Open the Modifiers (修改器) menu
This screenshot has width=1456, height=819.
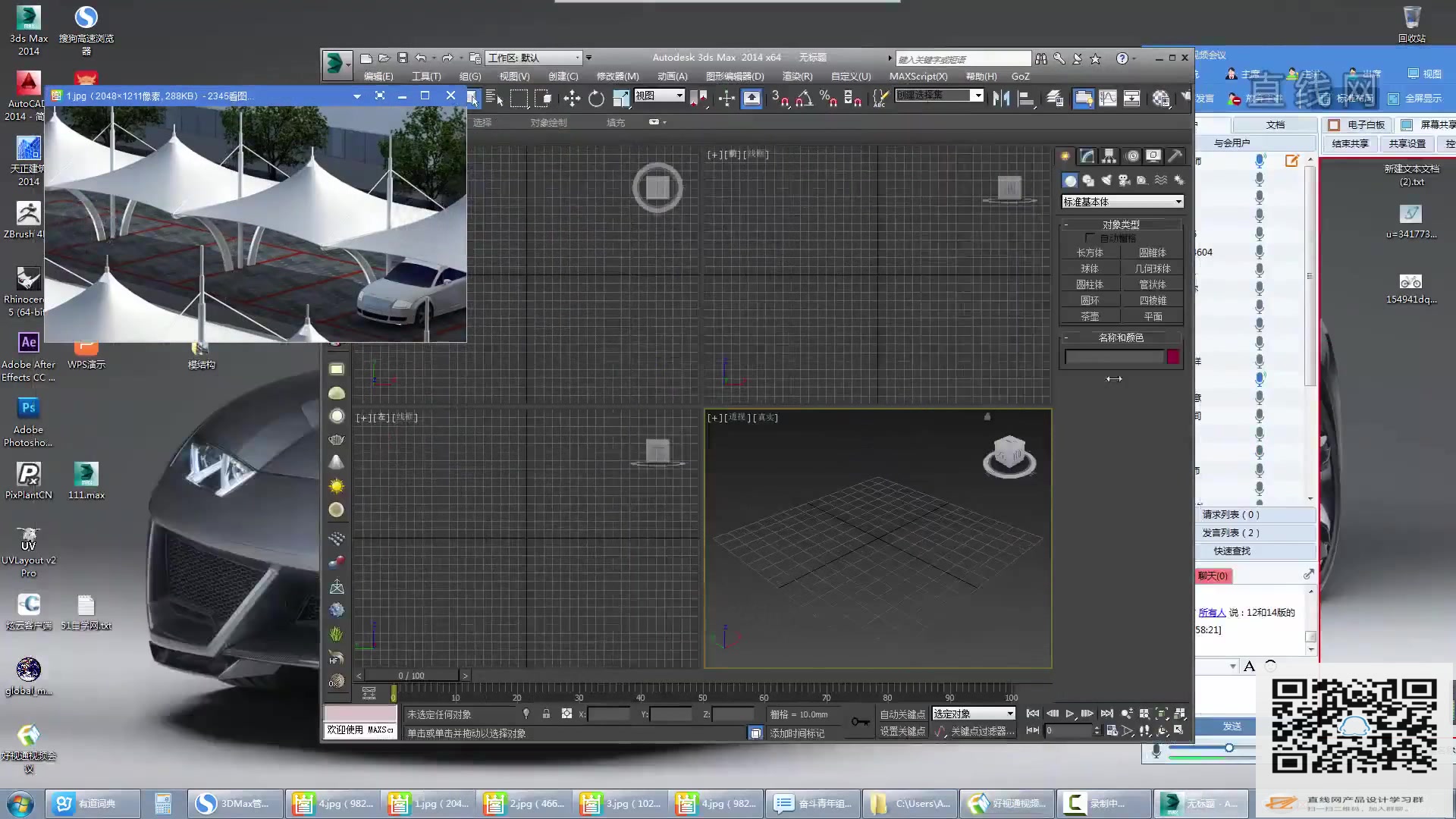point(618,77)
